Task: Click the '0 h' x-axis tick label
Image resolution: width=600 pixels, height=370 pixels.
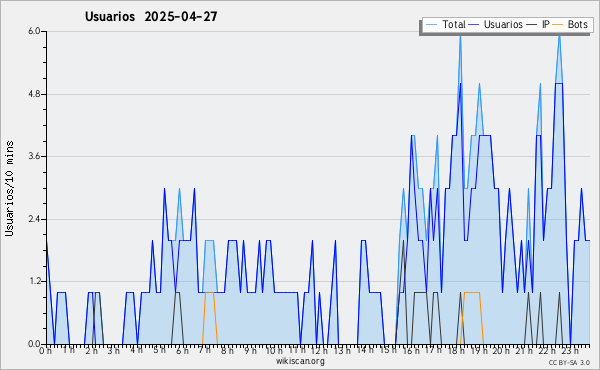Action: coord(46,351)
